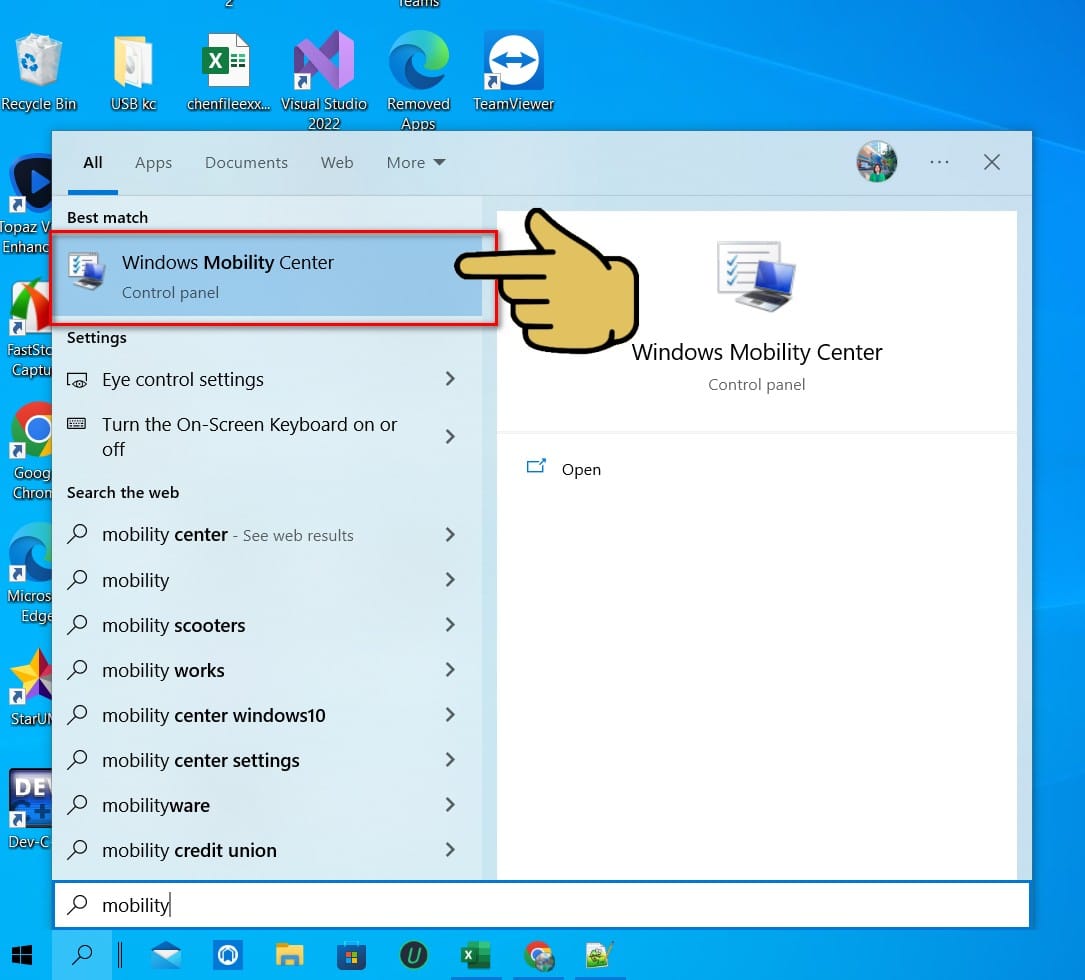Open the three-dots options in search panel
Image resolution: width=1085 pixels, height=980 pixels.
pos(939,162)
